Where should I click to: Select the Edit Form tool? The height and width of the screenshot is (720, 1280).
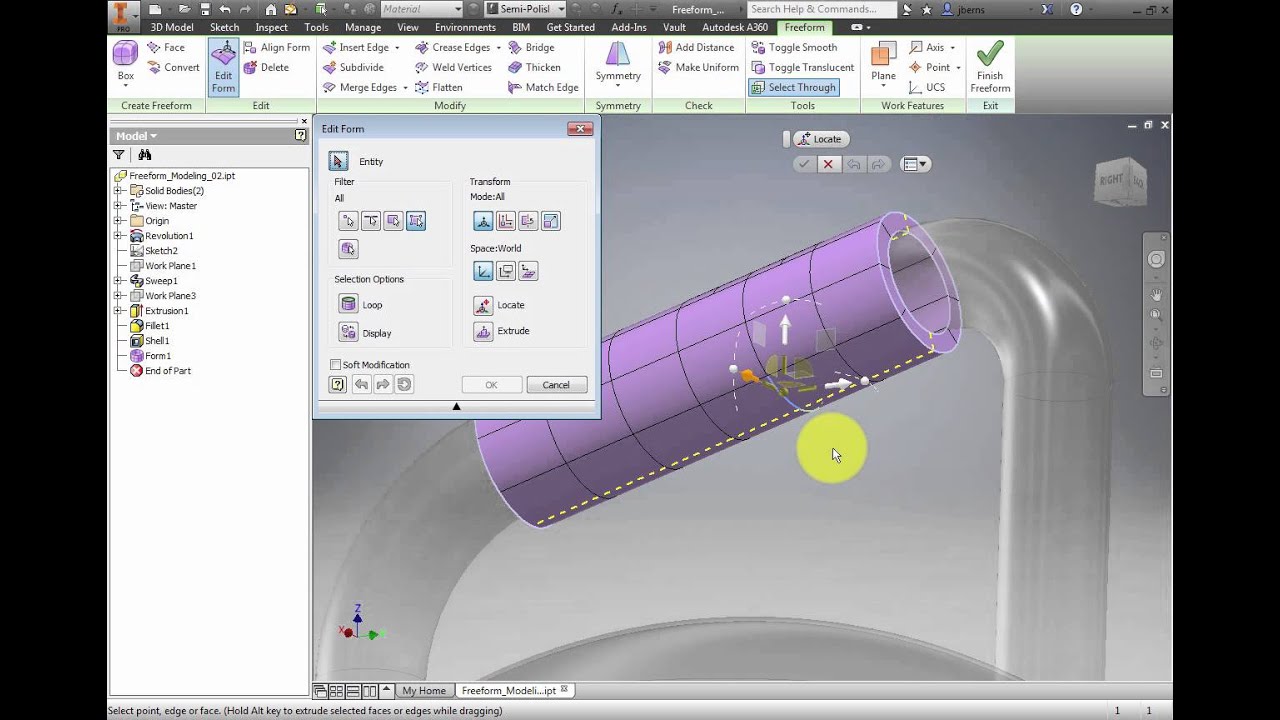(x=223, y=67)
